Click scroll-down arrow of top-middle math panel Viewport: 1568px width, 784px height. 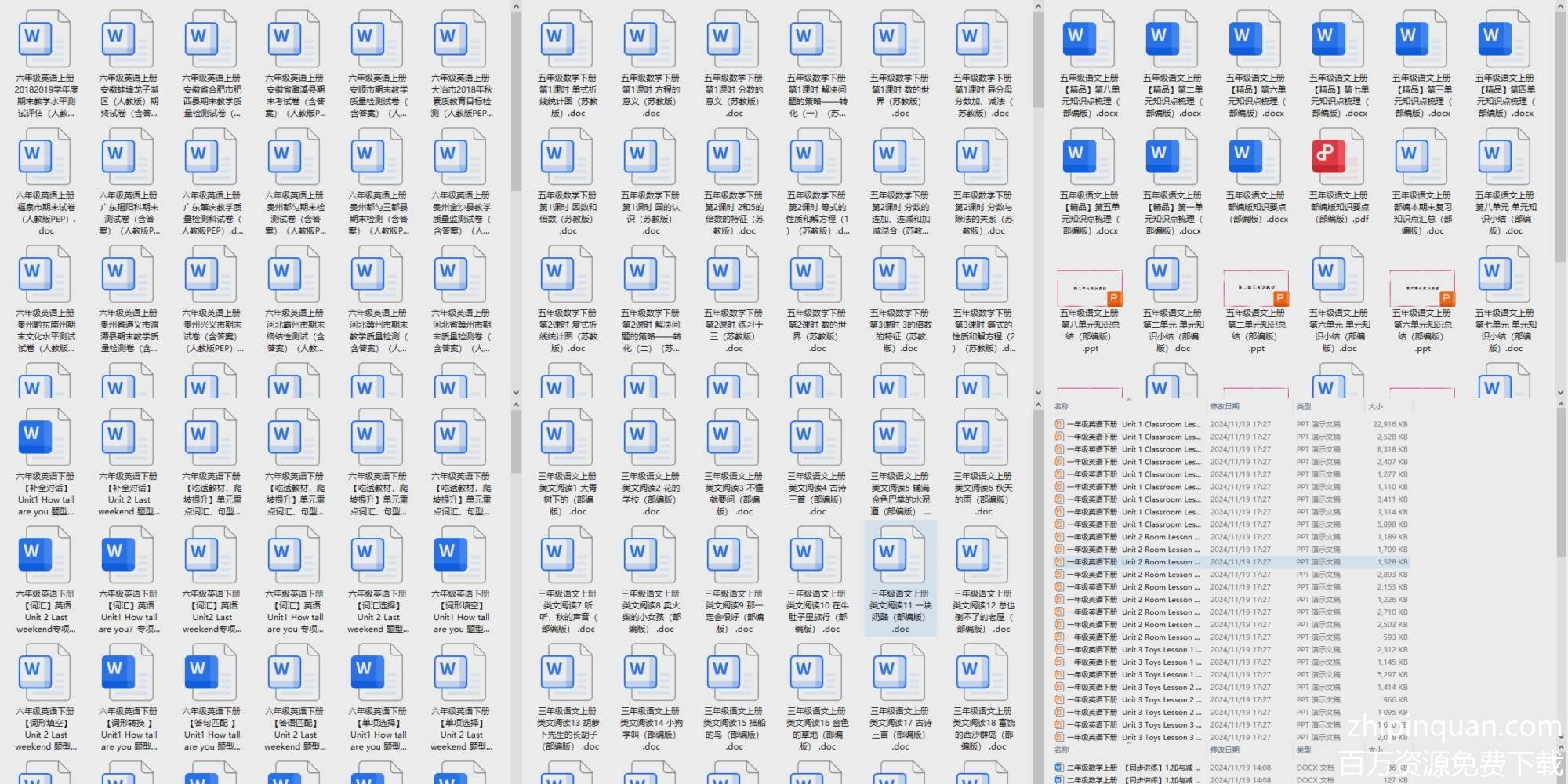click(x=1038, y=393)
